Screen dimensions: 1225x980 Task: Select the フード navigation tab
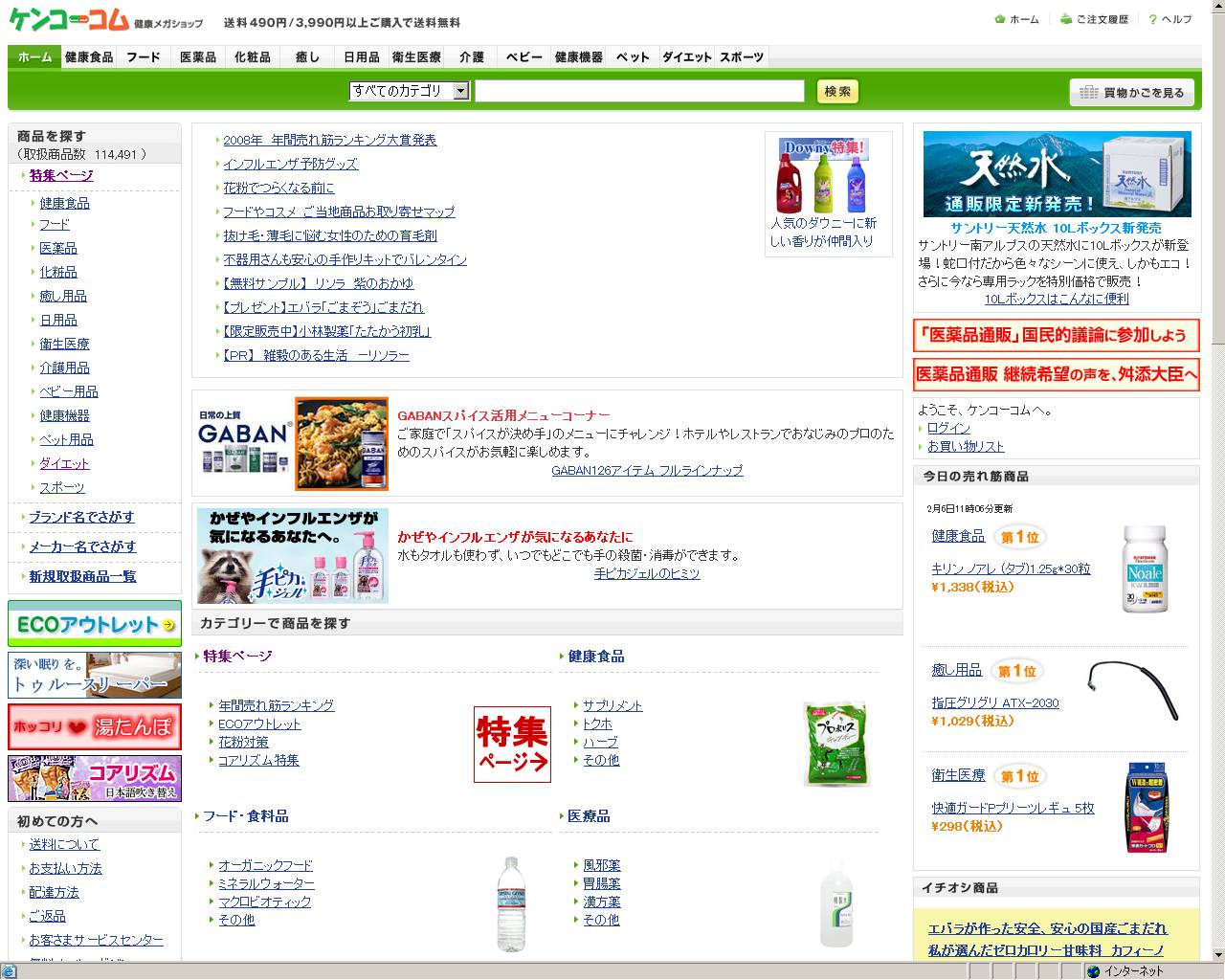144,57
